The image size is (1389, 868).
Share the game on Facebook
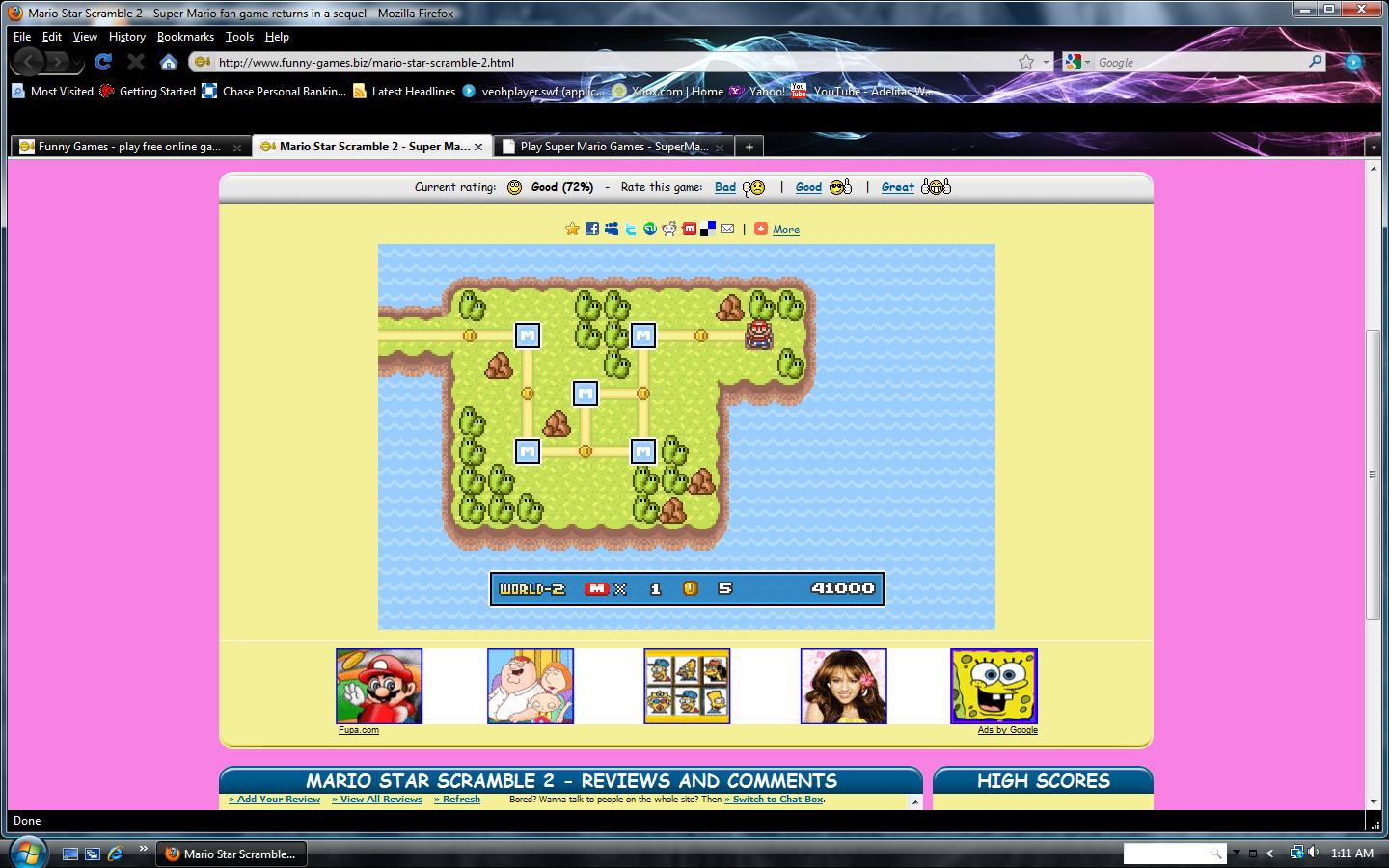pos(591,229)
